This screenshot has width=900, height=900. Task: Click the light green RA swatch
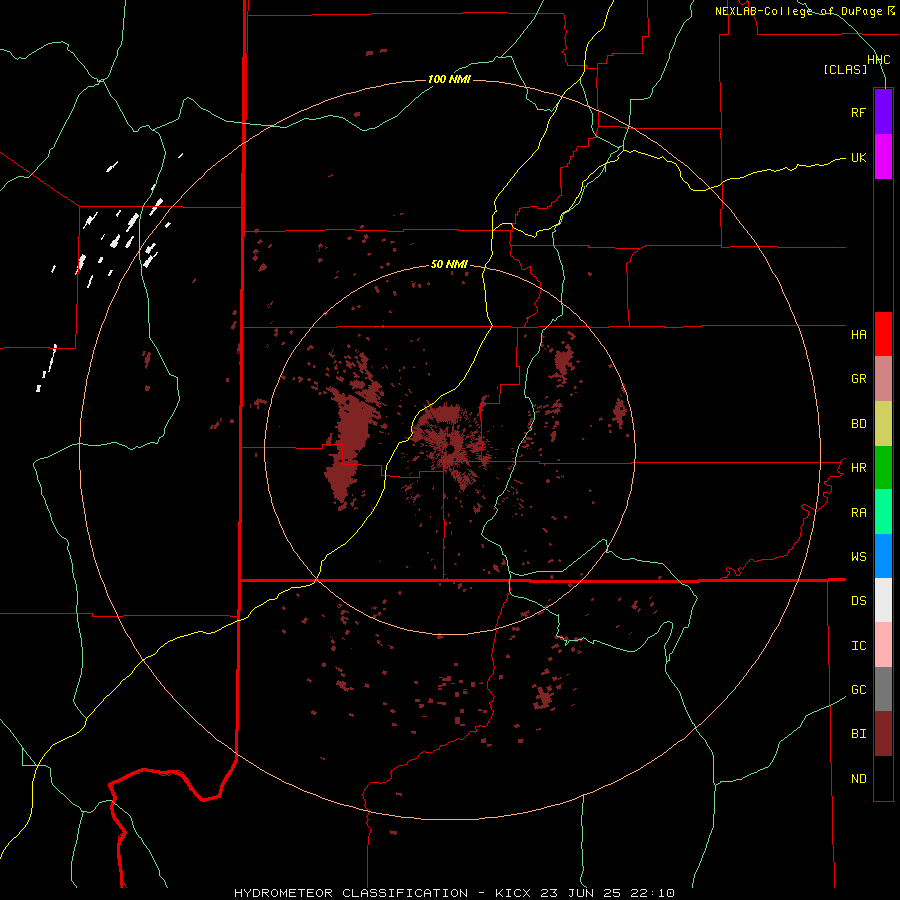pos(883,512)
